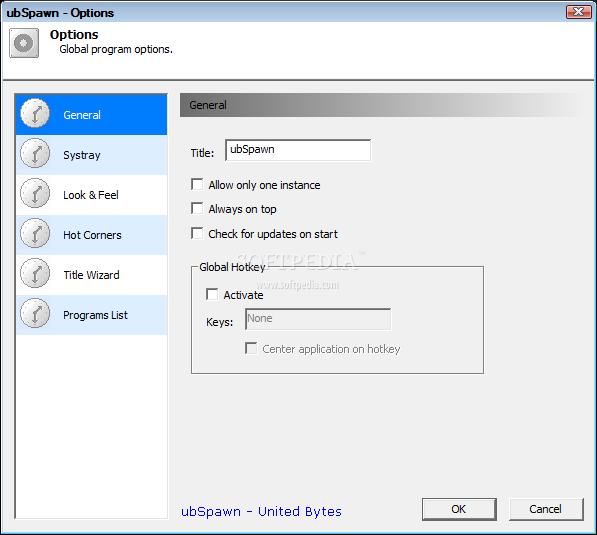Go to Hot Corners settings

pos(92,235)
